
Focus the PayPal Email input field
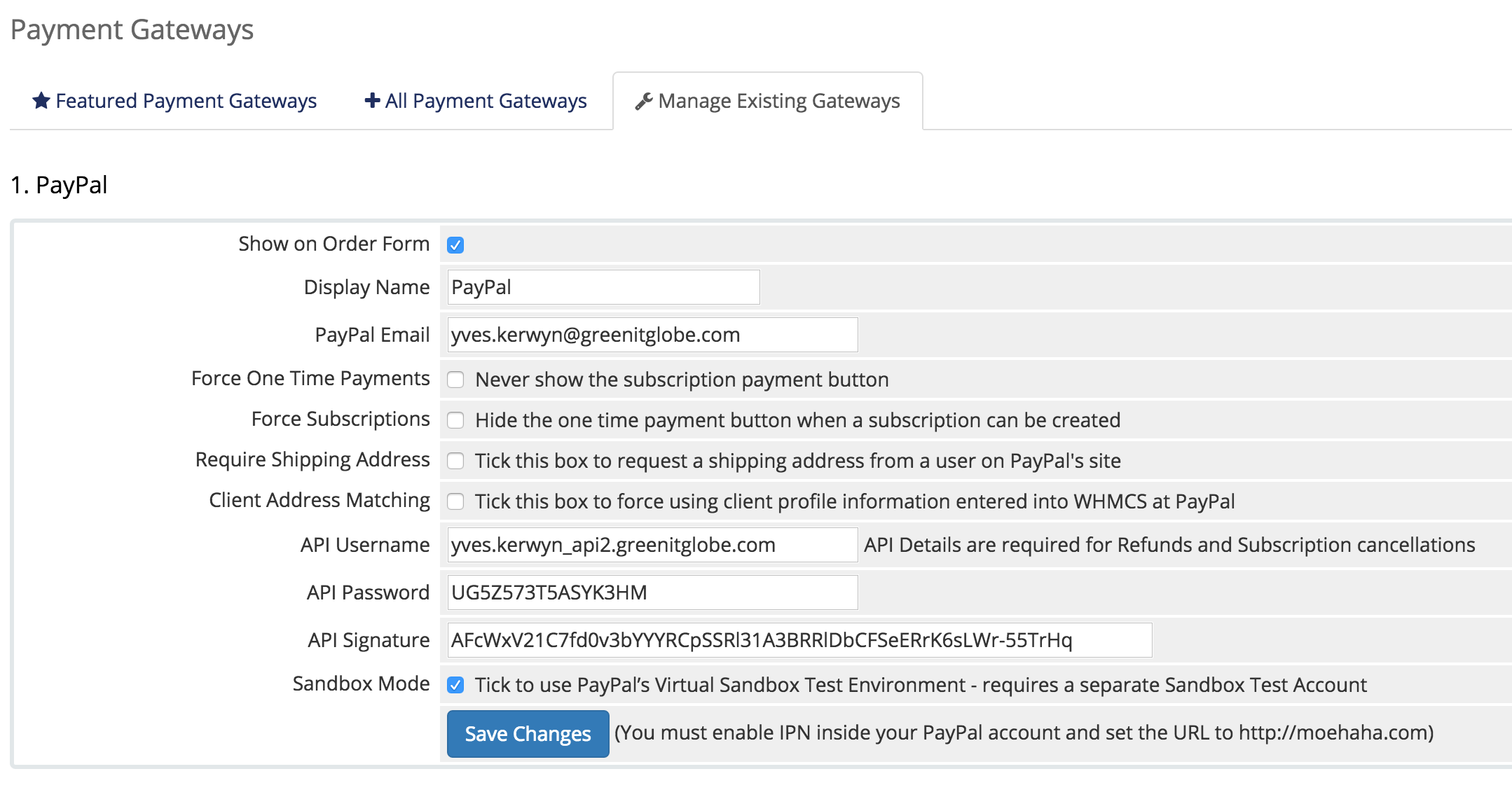[652, 335]
